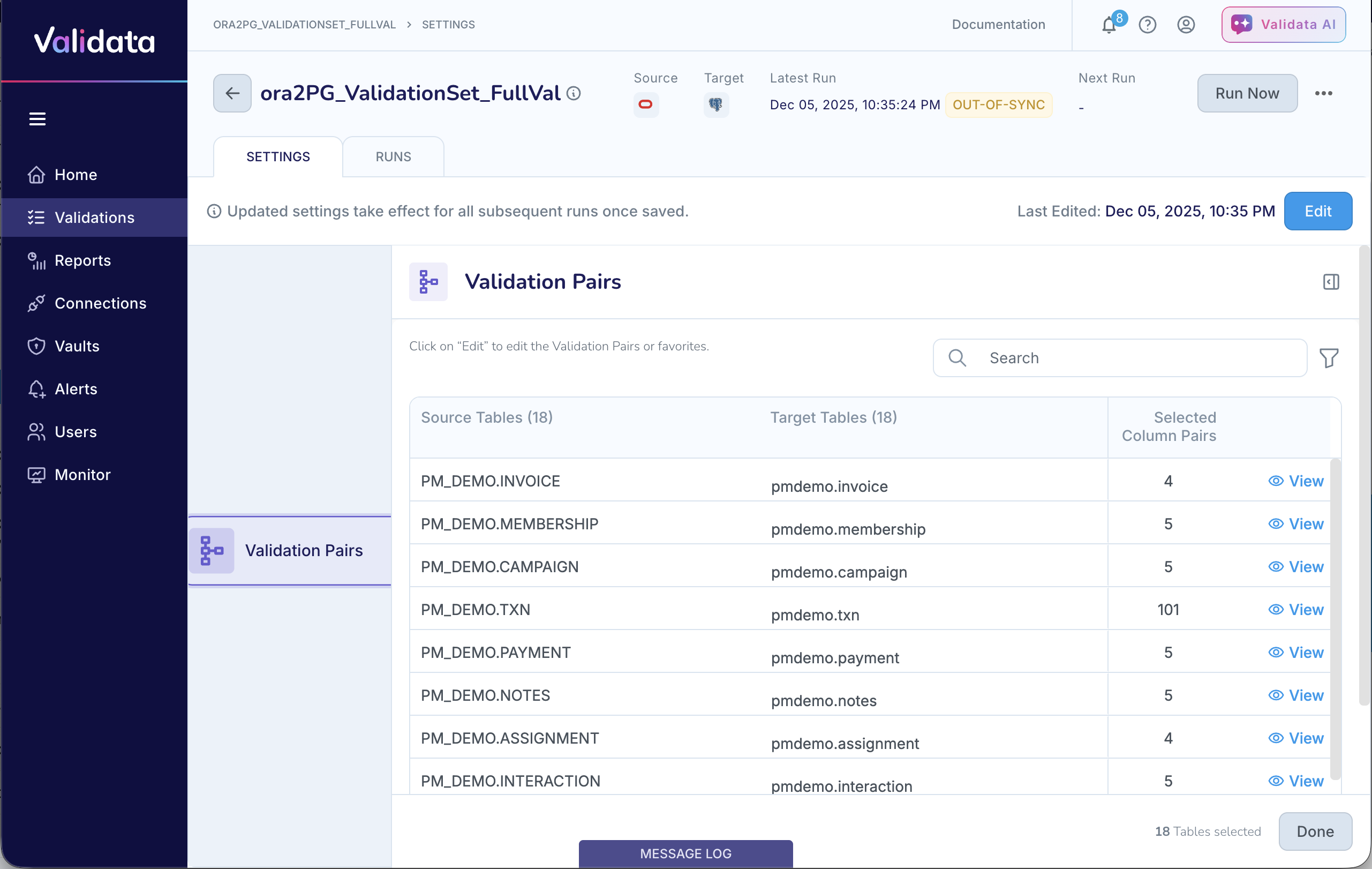Screen dimensions: 1372x869
Task: Click the Run Now button
Action: [x=1247, y=93]
